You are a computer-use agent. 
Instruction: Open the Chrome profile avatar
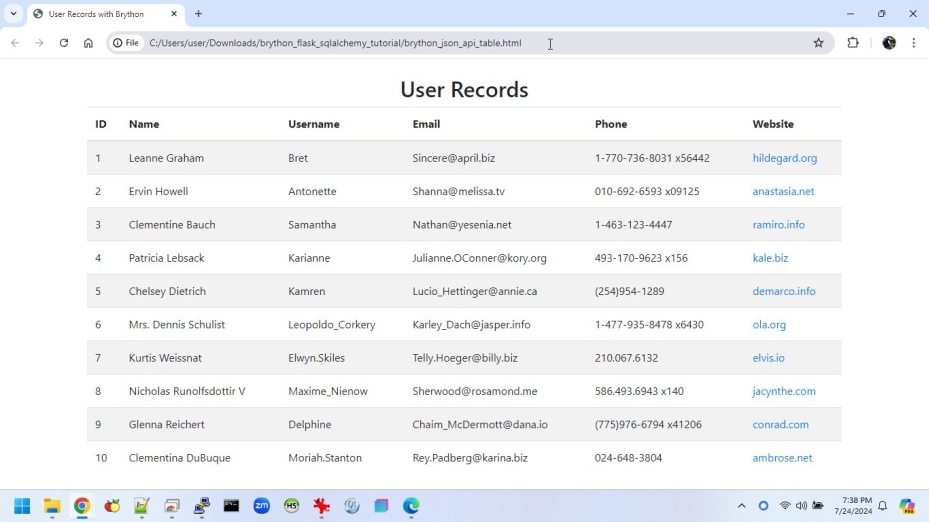[x=889, y=43]
